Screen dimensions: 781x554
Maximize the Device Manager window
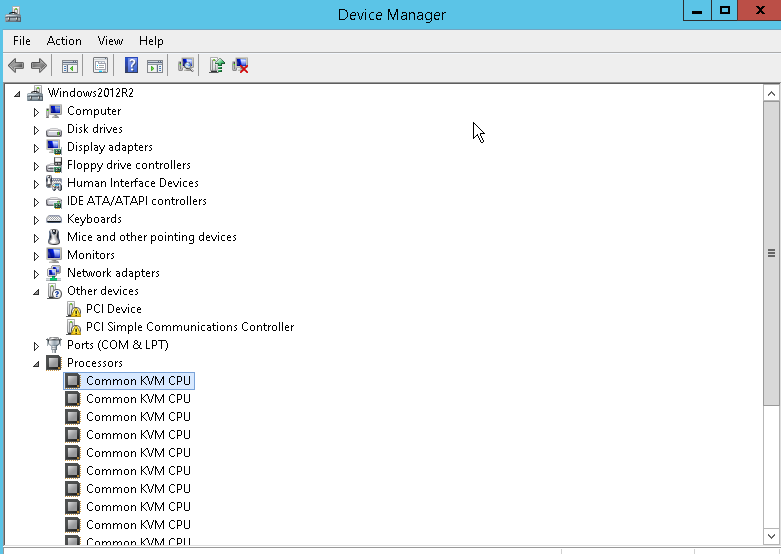click(725, 10)
